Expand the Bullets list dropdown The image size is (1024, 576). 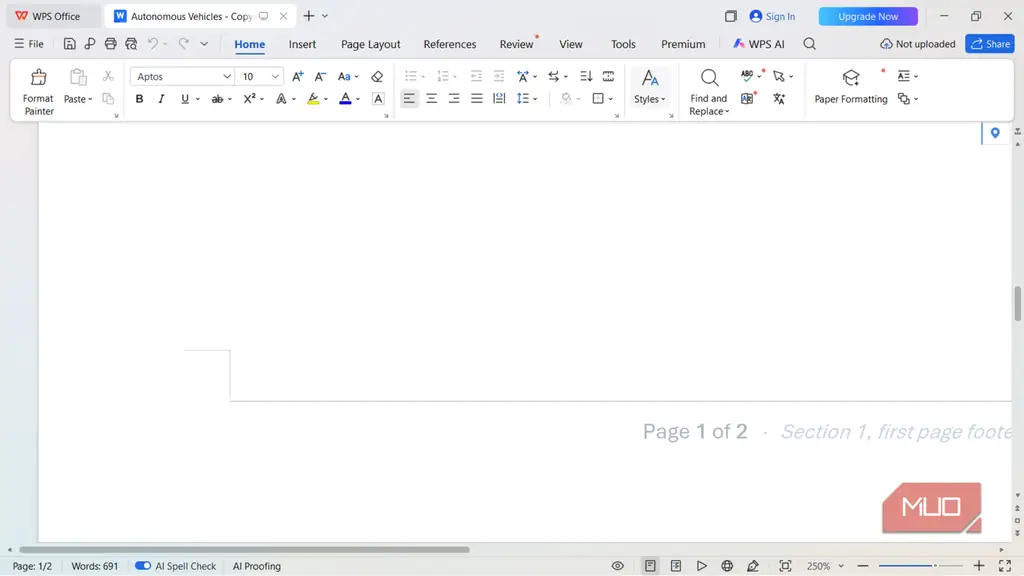pyautogui.click(x=423, y=77)
